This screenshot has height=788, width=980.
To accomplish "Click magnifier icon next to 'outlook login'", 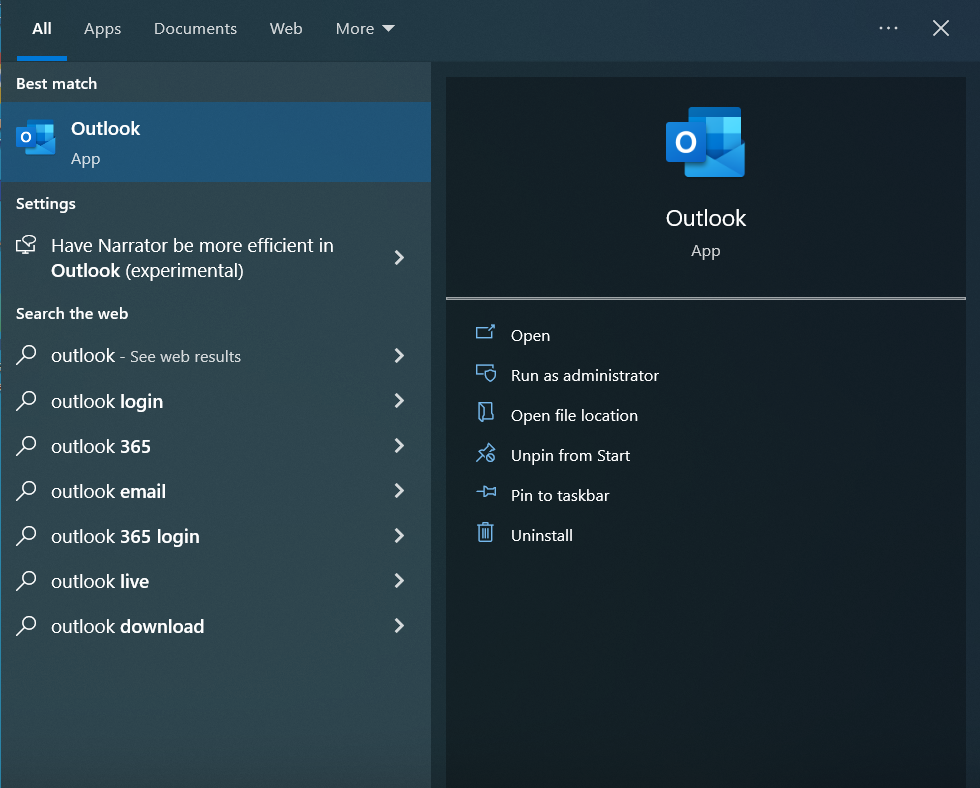I will (26, 401).
